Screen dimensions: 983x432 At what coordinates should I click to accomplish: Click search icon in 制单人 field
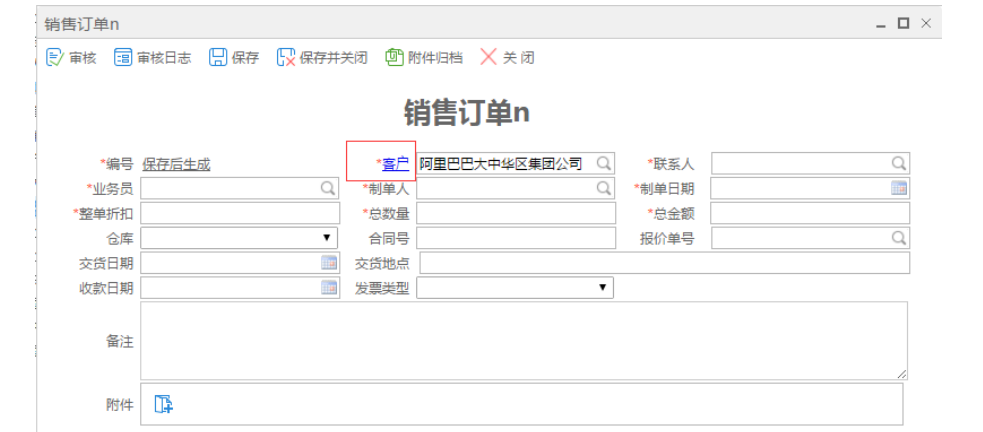coord(604,188)
